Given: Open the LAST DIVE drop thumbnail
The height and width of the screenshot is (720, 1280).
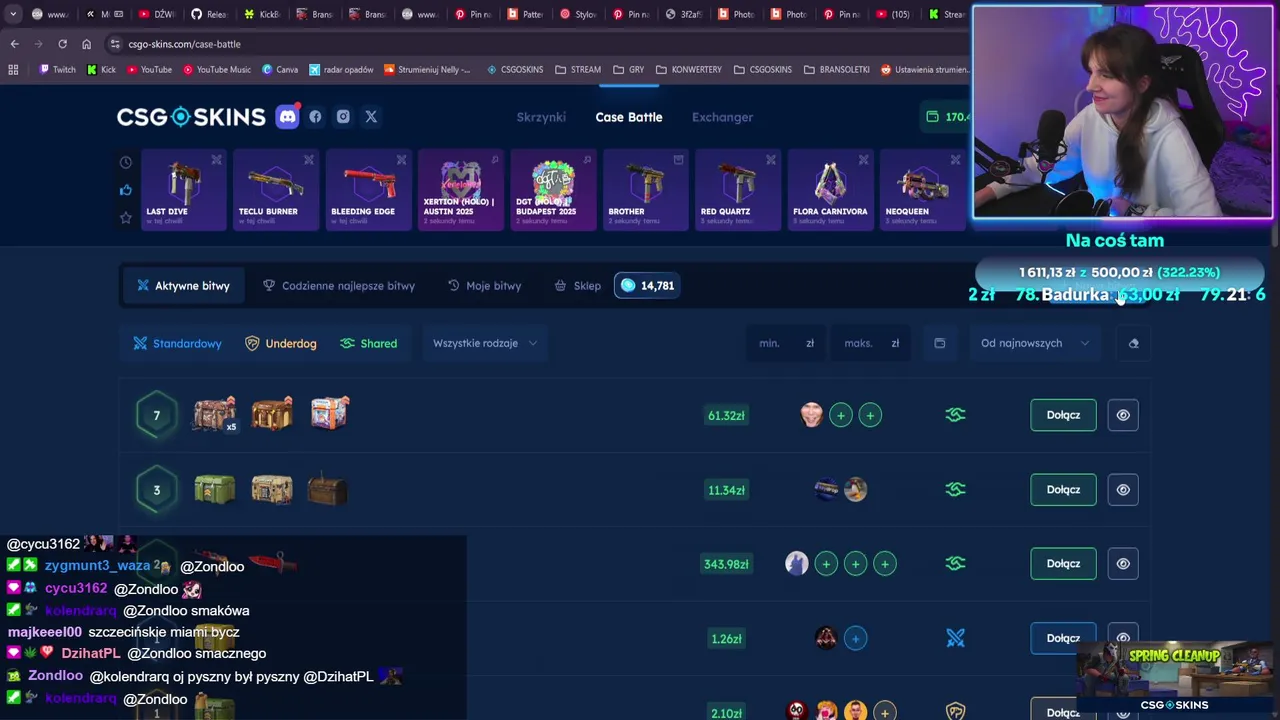Looking at the screenshot, I should tap(184, 190).
